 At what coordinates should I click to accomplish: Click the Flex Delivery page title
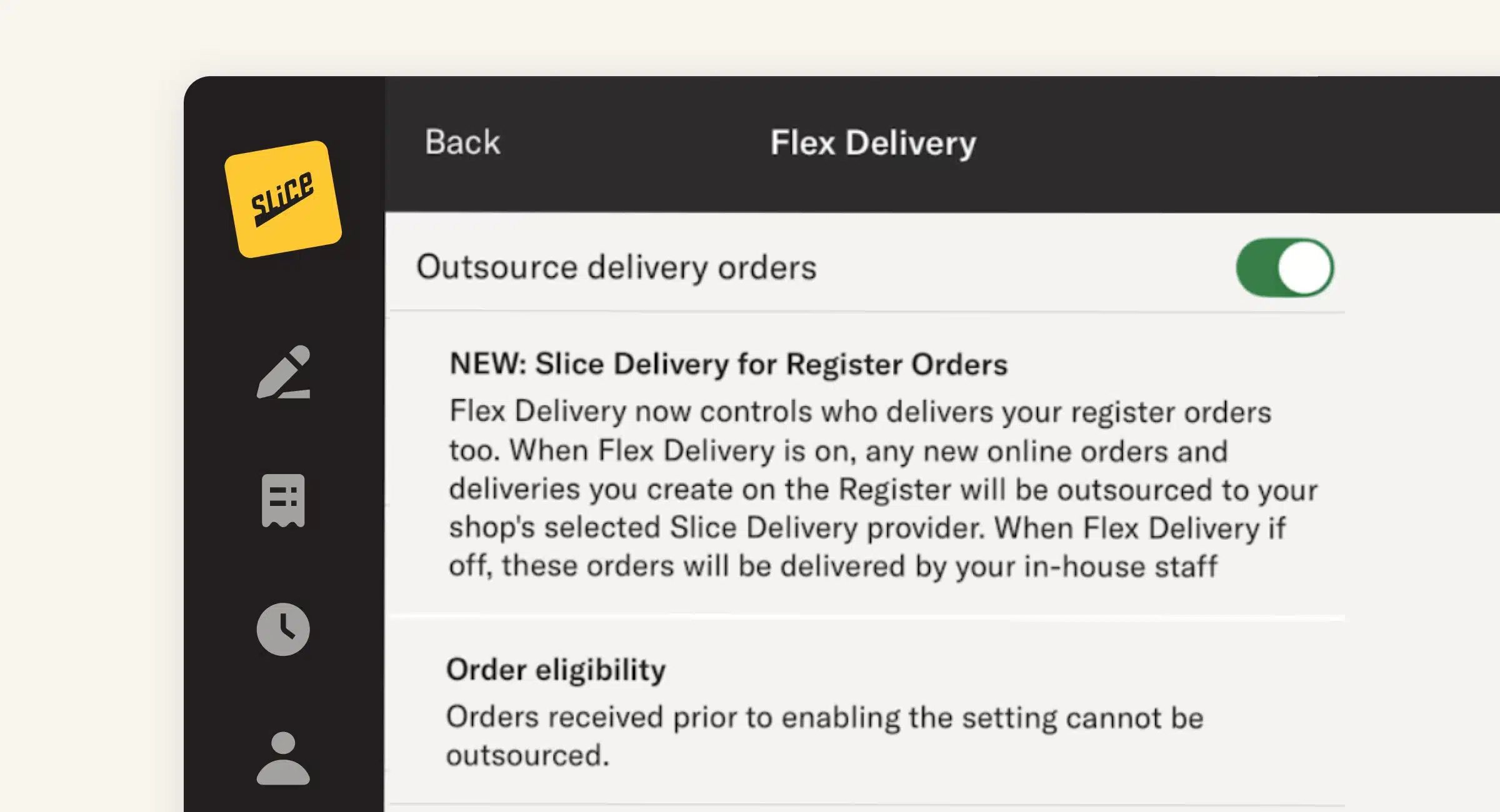point(872,143)
